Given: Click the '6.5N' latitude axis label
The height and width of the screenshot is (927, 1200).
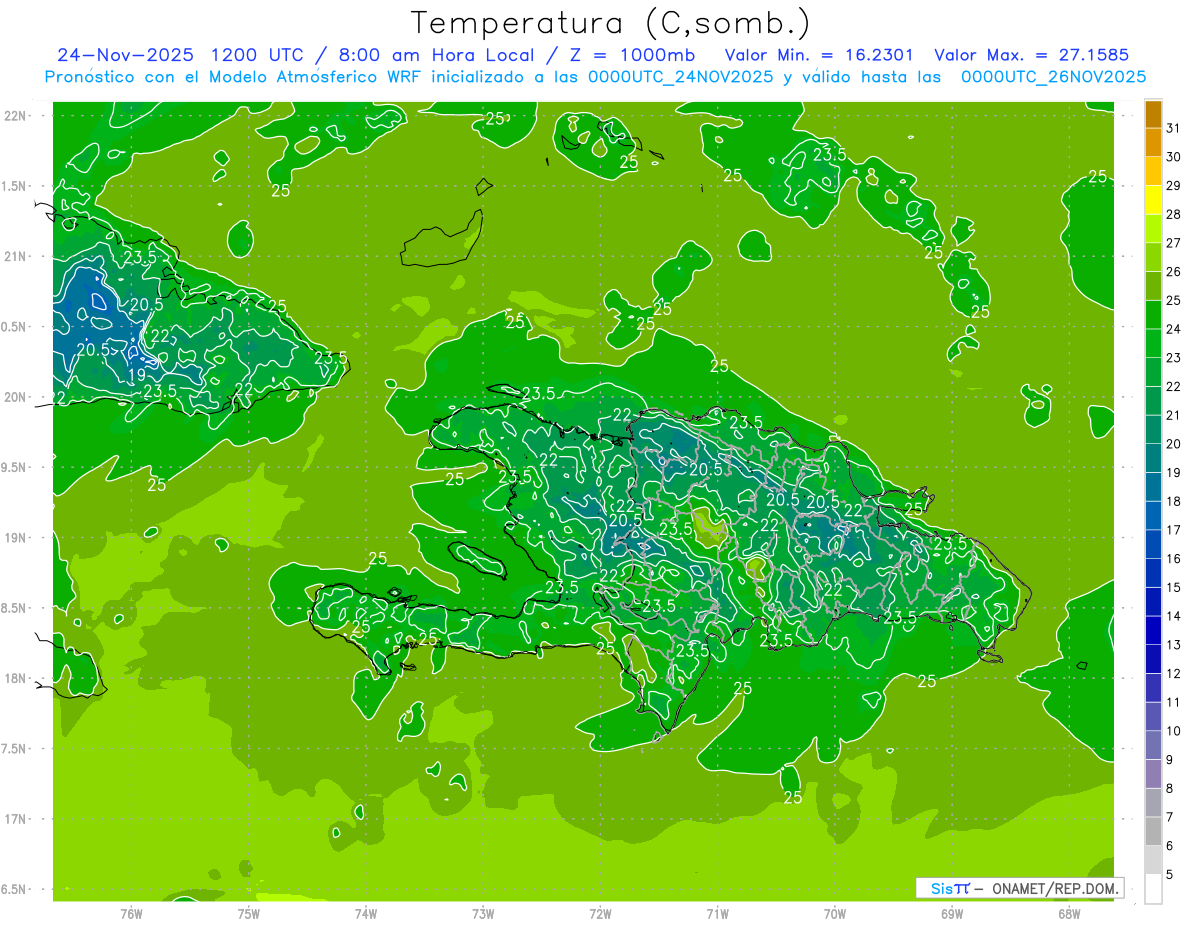Looking at the screenshot, I should [14, 890].
